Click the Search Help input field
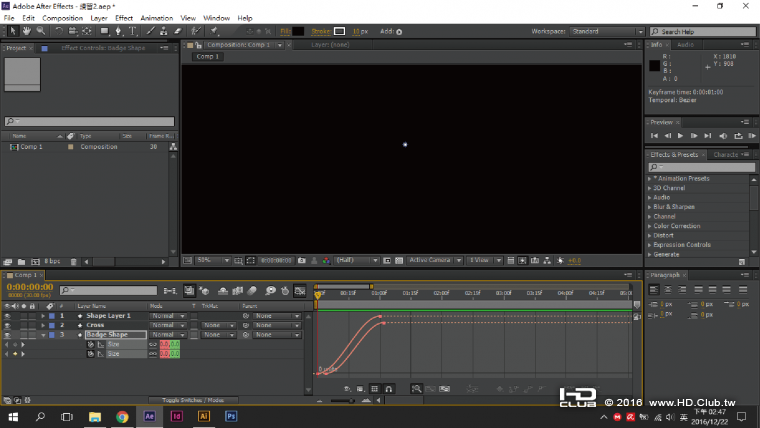This screenshot has width=760, height=428. coord(706,31)
